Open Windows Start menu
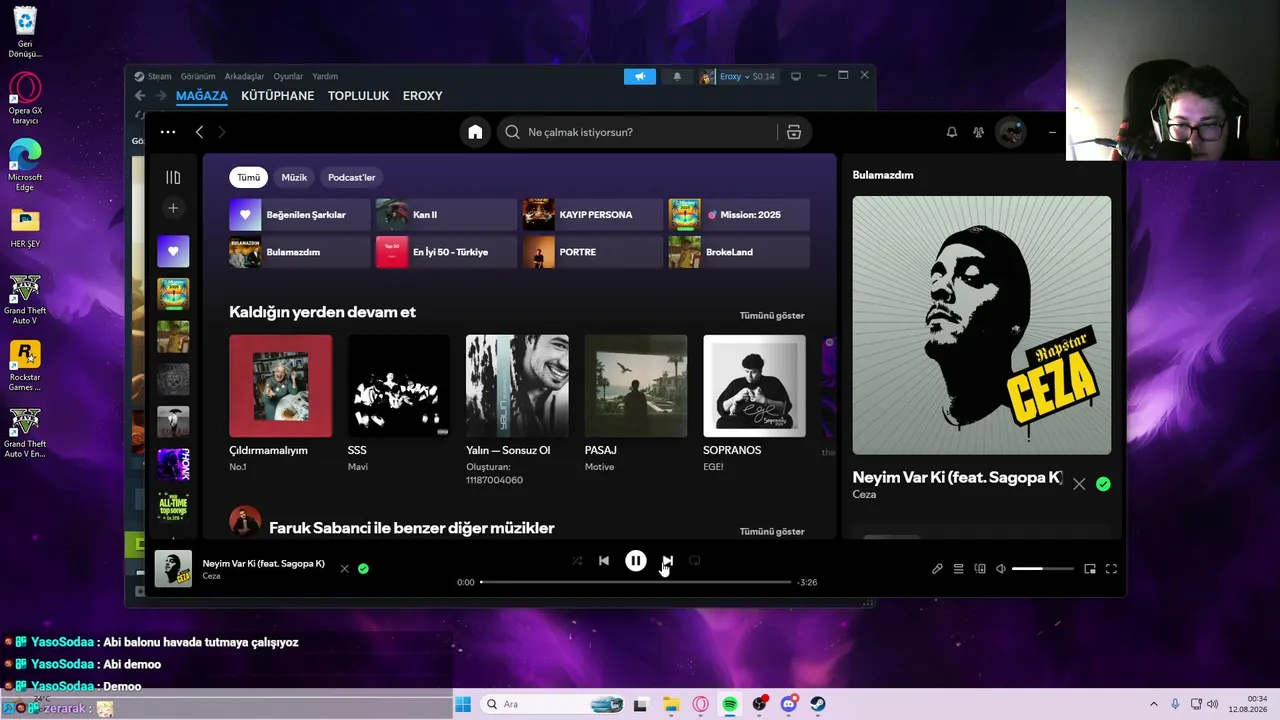 tap(463, 704)
